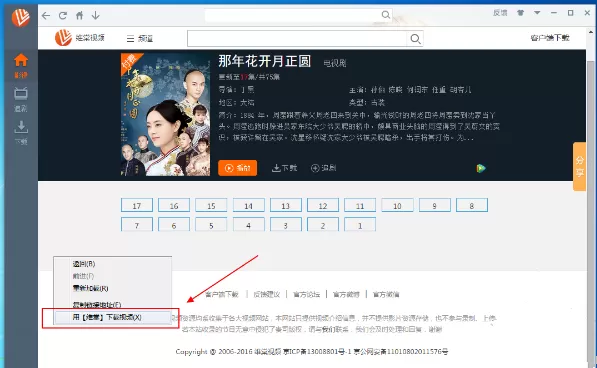The height and width of the screenshot is (368, 597).
Task: Click the 胡杏儿 cast name
Action: coord(460,90)
